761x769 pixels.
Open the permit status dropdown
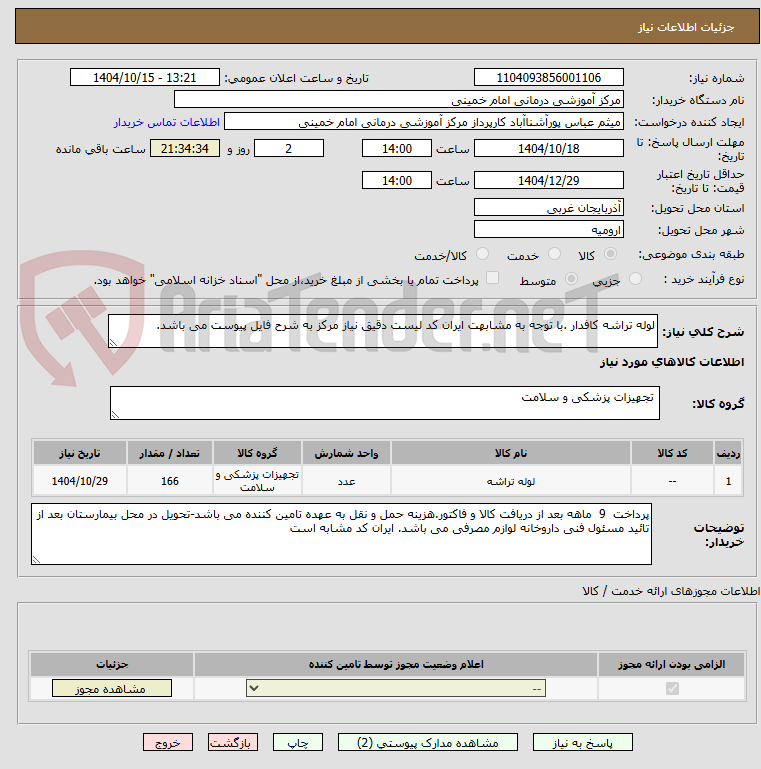click(396, 689)
